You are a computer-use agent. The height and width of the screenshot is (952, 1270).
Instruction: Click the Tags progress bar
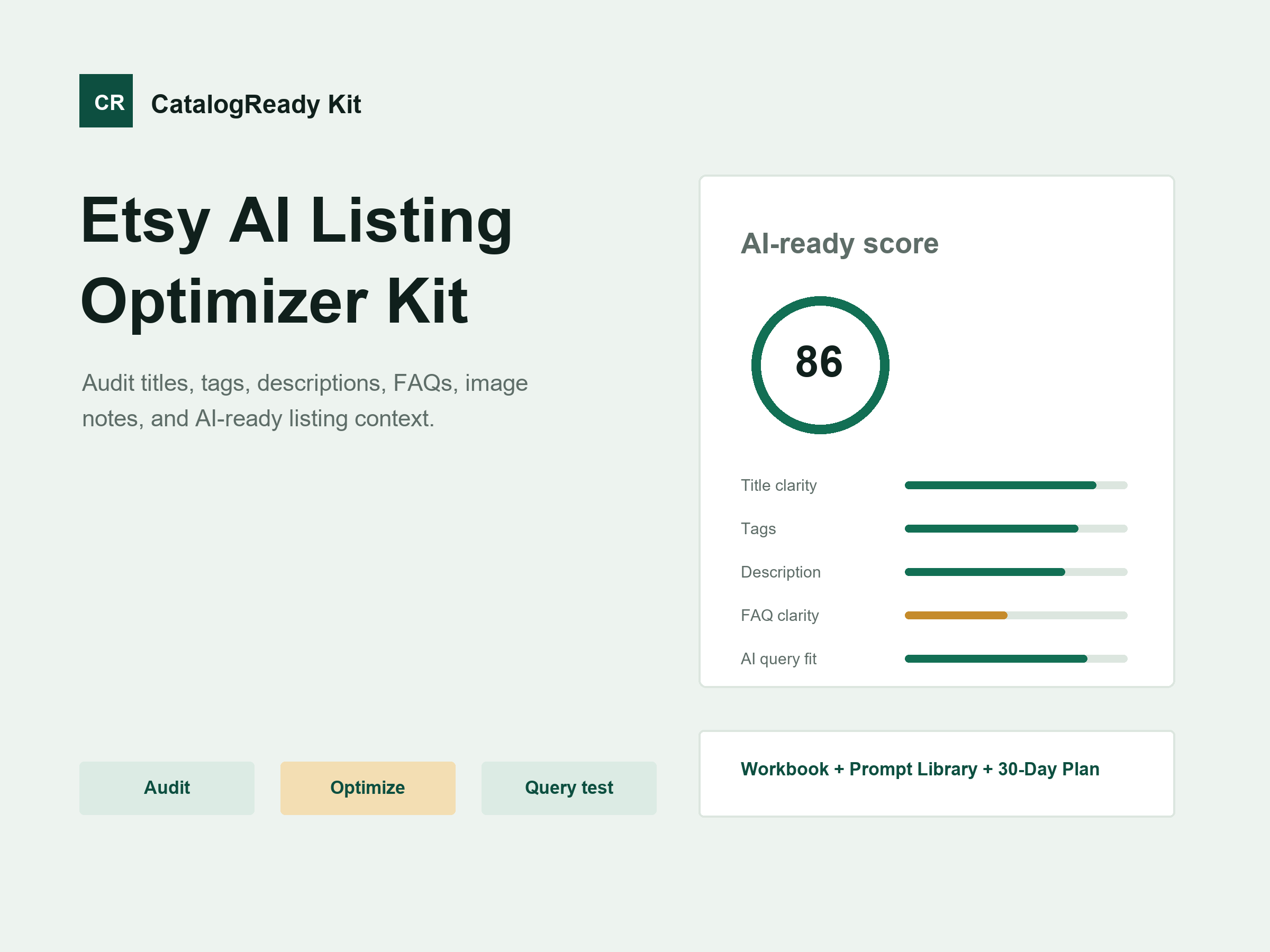(1015, 528)
